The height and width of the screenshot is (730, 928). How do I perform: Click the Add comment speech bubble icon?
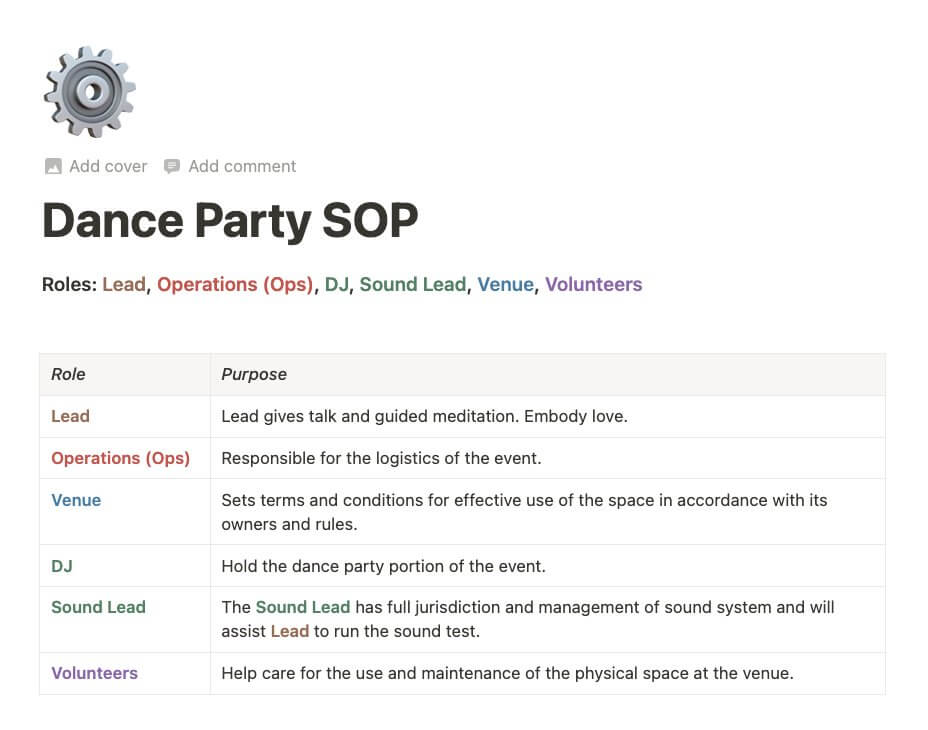[x=172, y=166]
